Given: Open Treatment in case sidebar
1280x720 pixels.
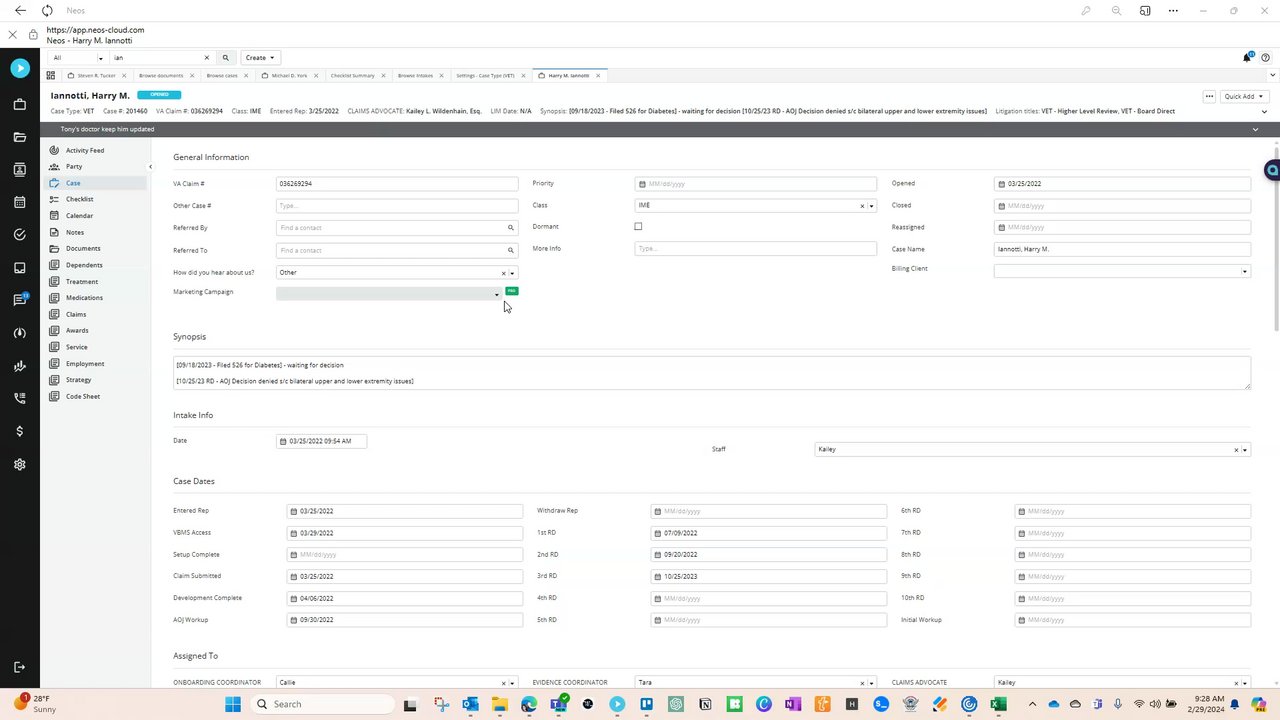Looking at the screenshot, I should point(82,282).
